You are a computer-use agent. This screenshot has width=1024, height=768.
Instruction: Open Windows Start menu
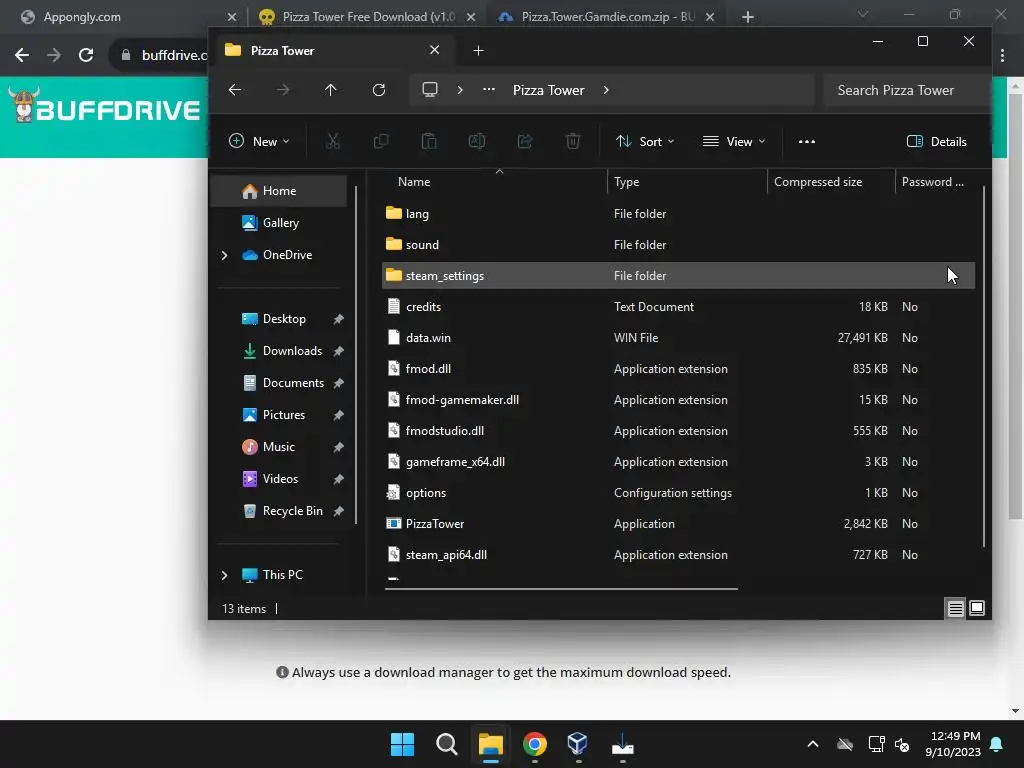[x=402, y=744]
